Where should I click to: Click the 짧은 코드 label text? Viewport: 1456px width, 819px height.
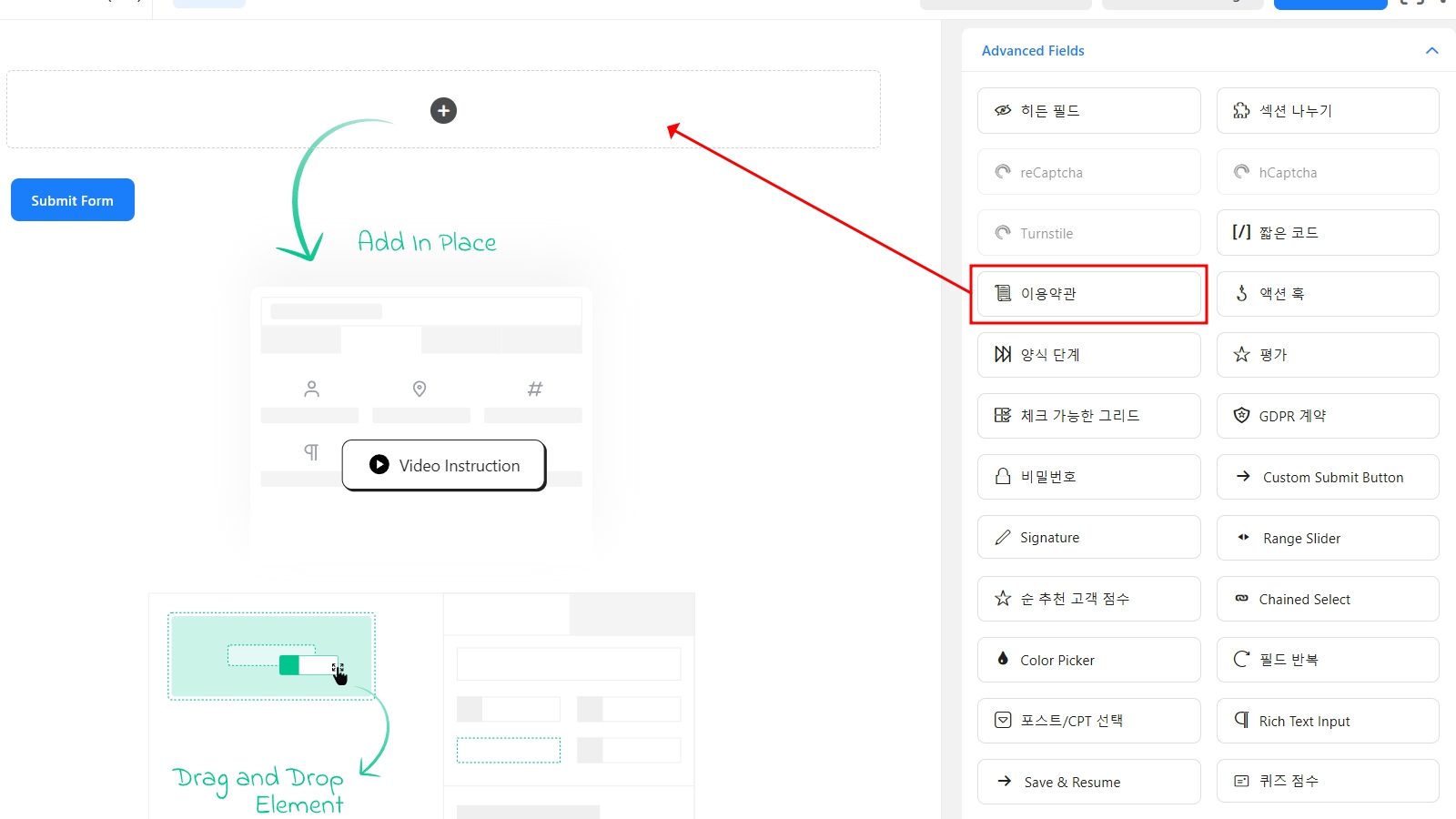1289,233
